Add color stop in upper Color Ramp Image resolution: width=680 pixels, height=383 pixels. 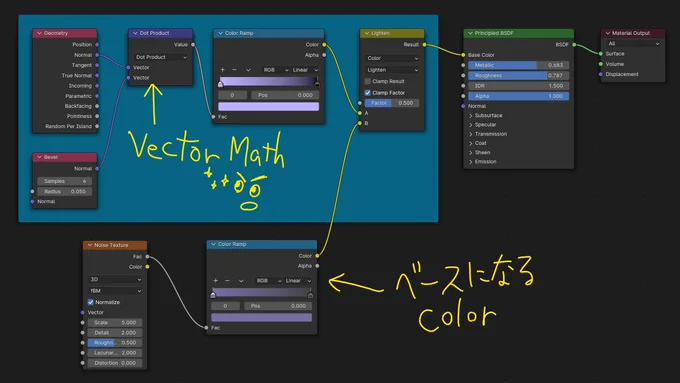(222, 70)
